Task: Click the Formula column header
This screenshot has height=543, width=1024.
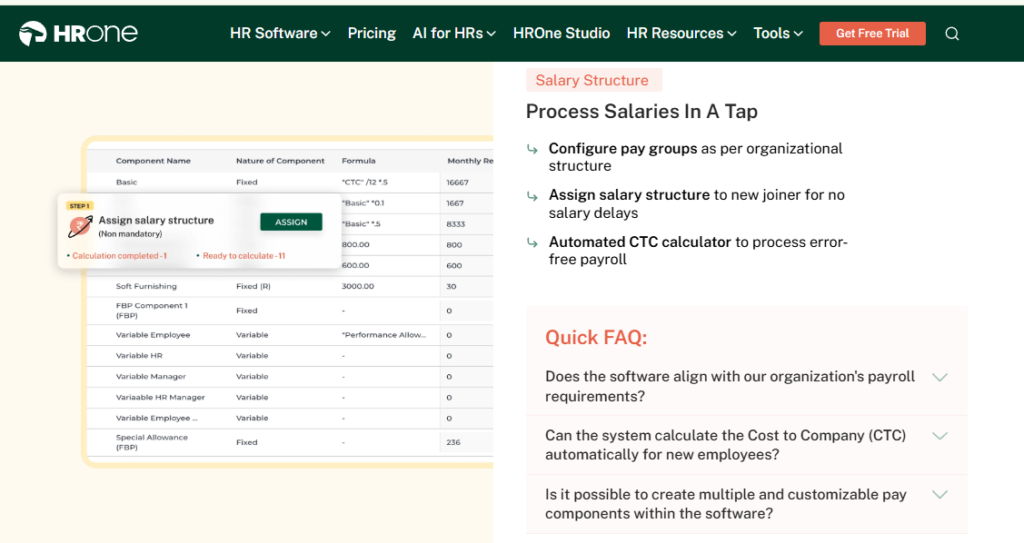Action: point(359,161)
